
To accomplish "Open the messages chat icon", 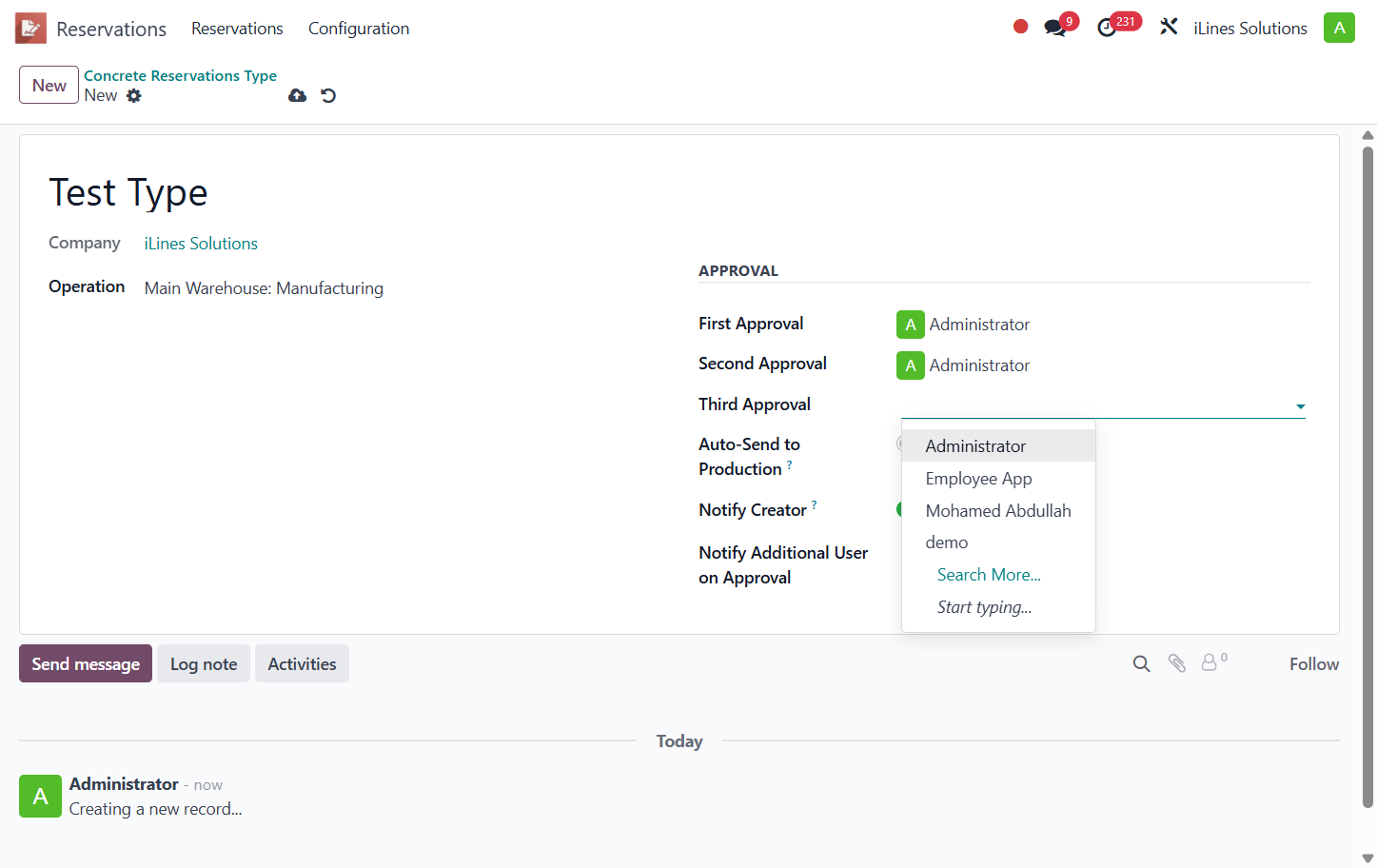I will point(1054,28).
